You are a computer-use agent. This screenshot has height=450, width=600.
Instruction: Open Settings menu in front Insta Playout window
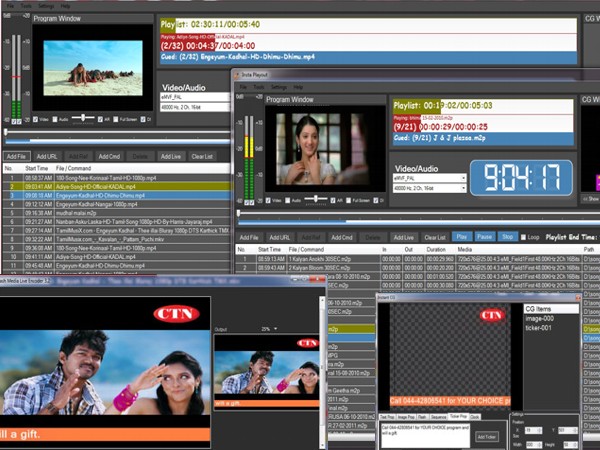pos(279,87)
